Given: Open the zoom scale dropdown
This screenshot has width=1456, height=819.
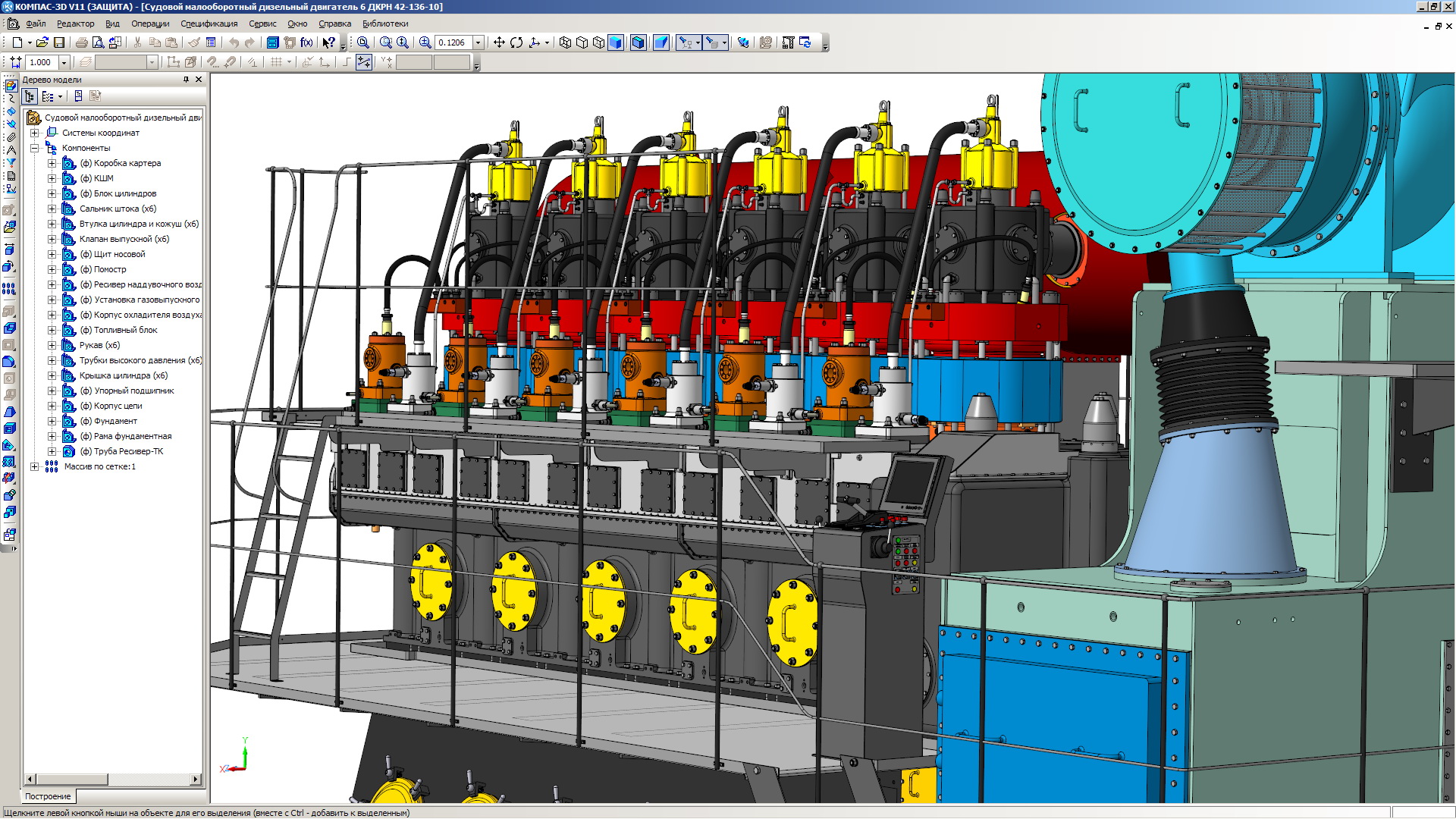Looking at the screenshot, I should tap(479, 42).
